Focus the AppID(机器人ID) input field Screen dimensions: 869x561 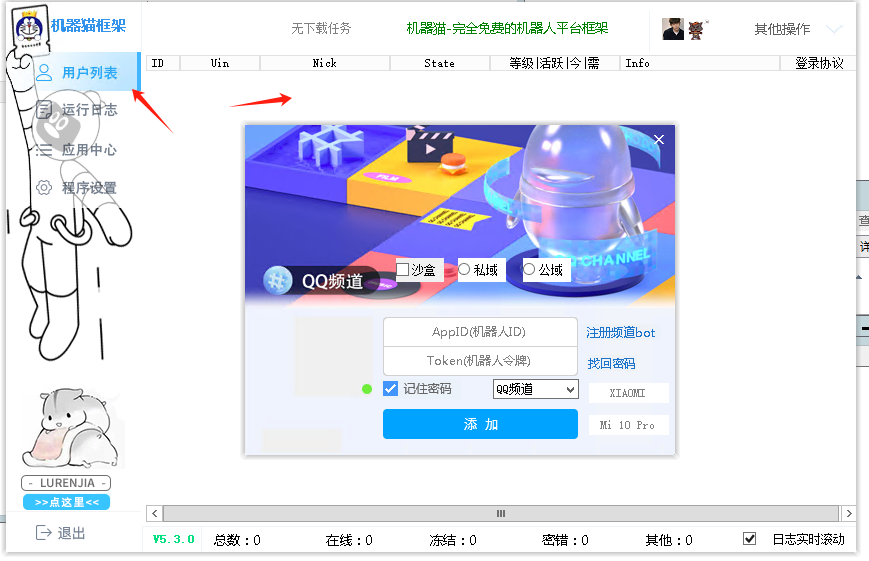coord(480,332)
